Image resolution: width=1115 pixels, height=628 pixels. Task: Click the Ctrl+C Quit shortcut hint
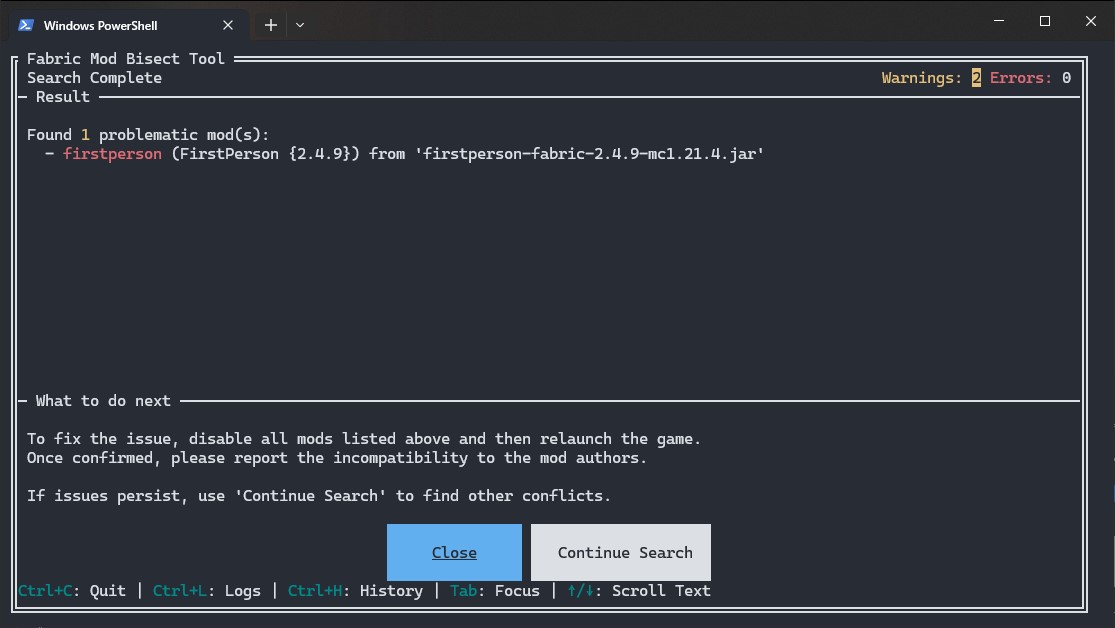[x=72, y=590]
